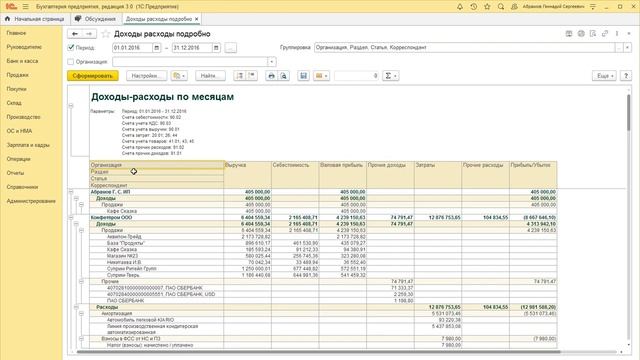Viewport: 640px width, 360px height.
Task: Collapse Абрамов Г. С. ИП group
Action: pos(71,191)
